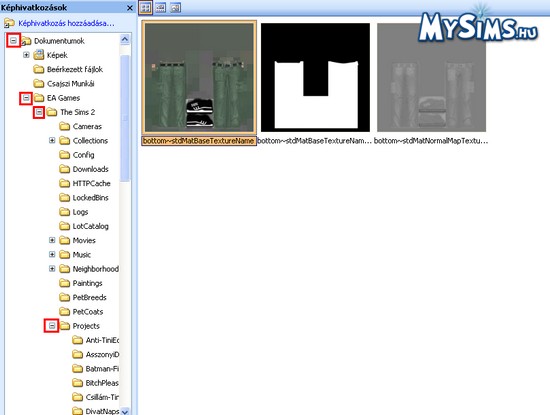The image size is (550, 415).
Task: Collapse the Dokumentumok tree node
Action: point(13,41)
